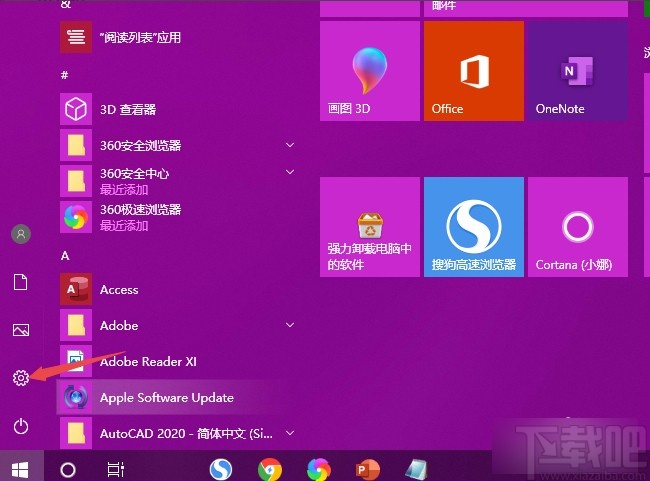This screenshot has width=650, height=481.
Task: Jump to the letter A section header
Action: tap(65, 256)
